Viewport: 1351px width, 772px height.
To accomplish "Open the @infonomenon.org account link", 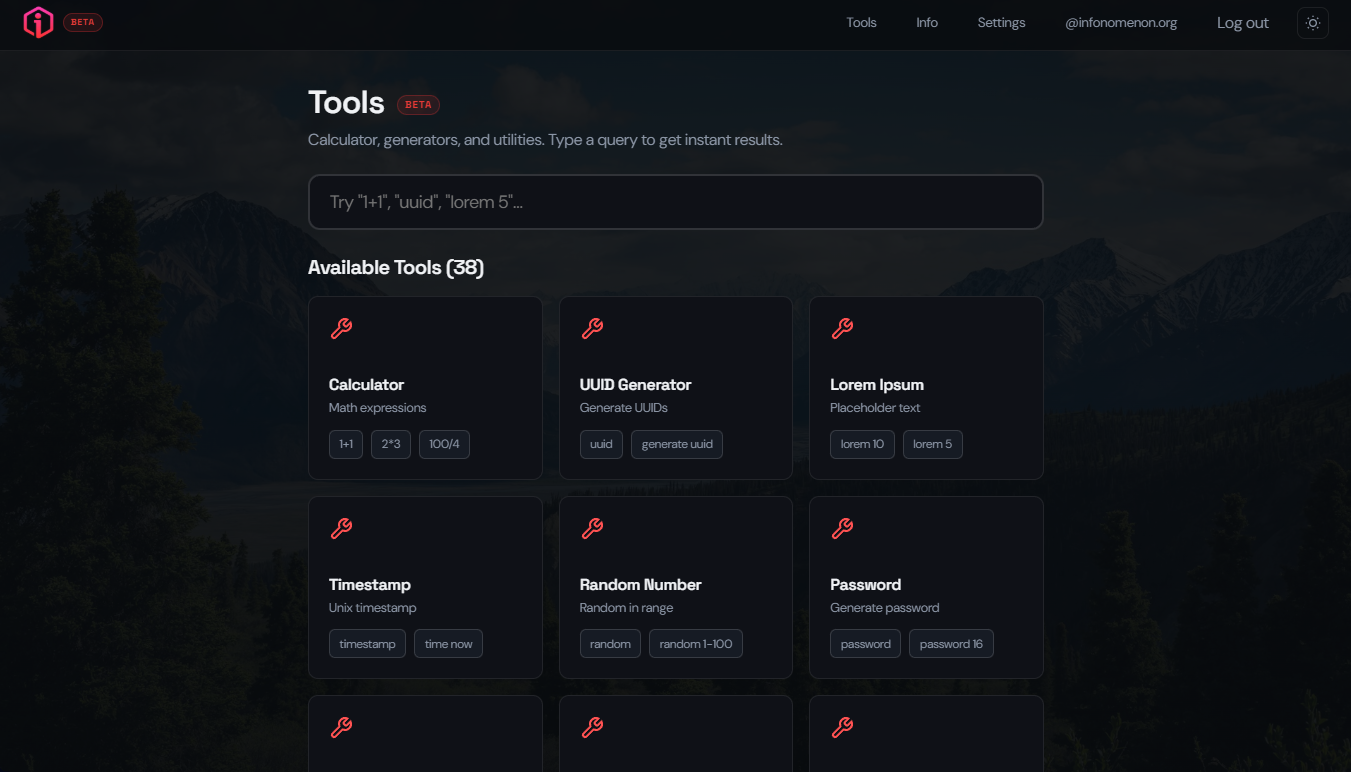I will click(x=1121, y=23).
